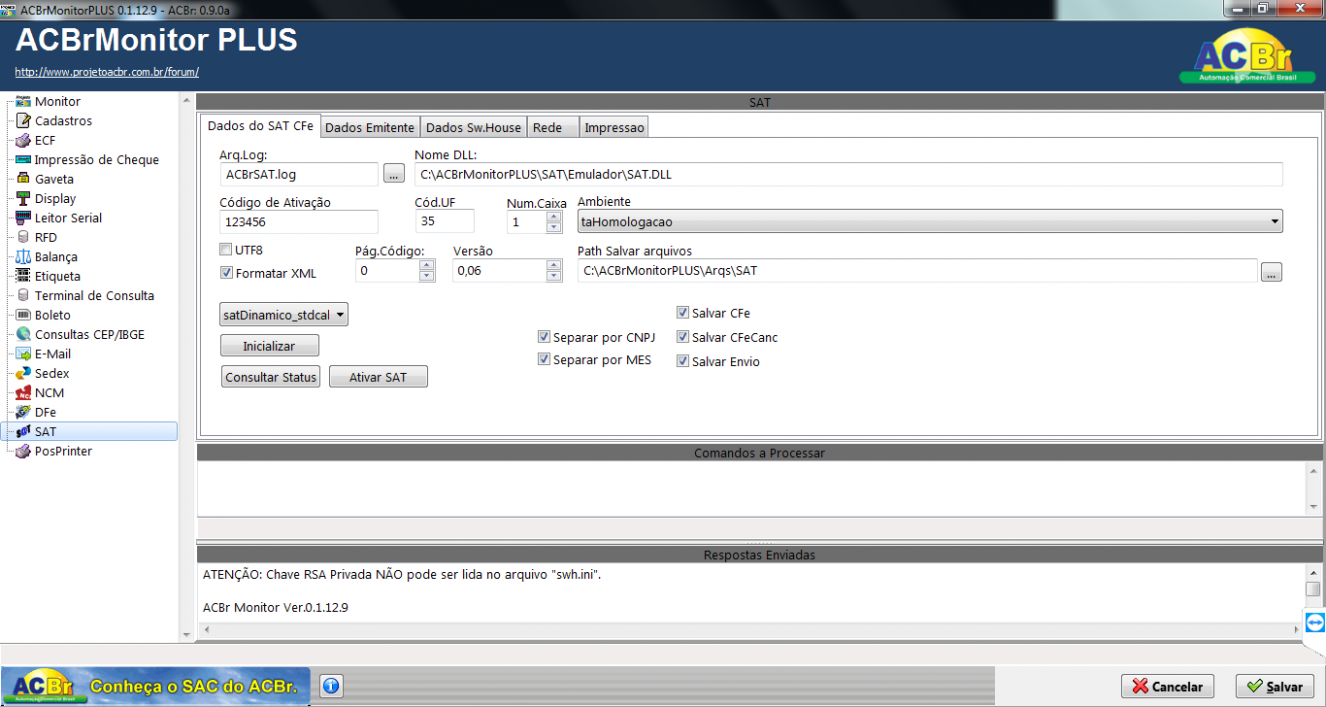Browse for Arq.Log file with ellipsis button
1326x707 pixels.
click(394, 175)
